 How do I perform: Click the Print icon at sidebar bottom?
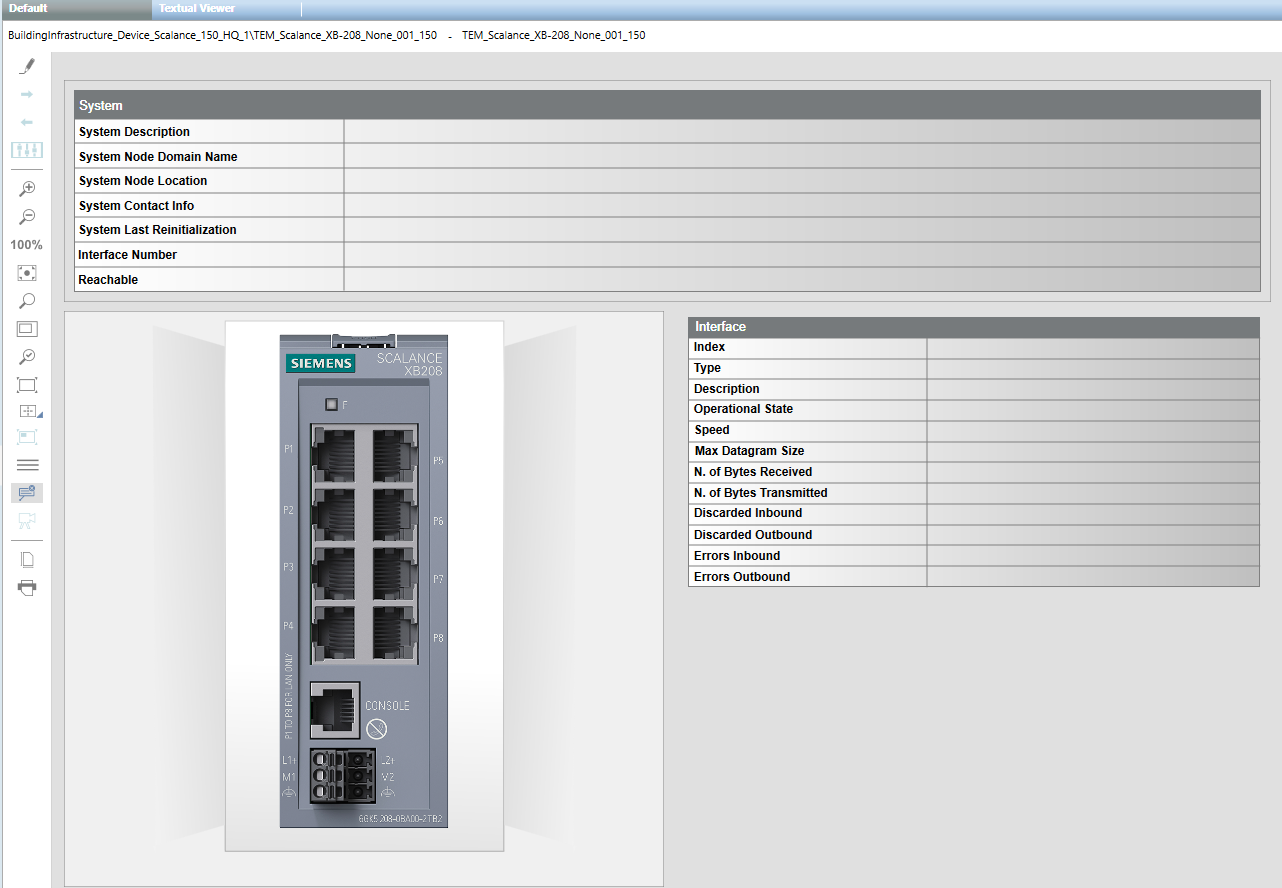27,587
